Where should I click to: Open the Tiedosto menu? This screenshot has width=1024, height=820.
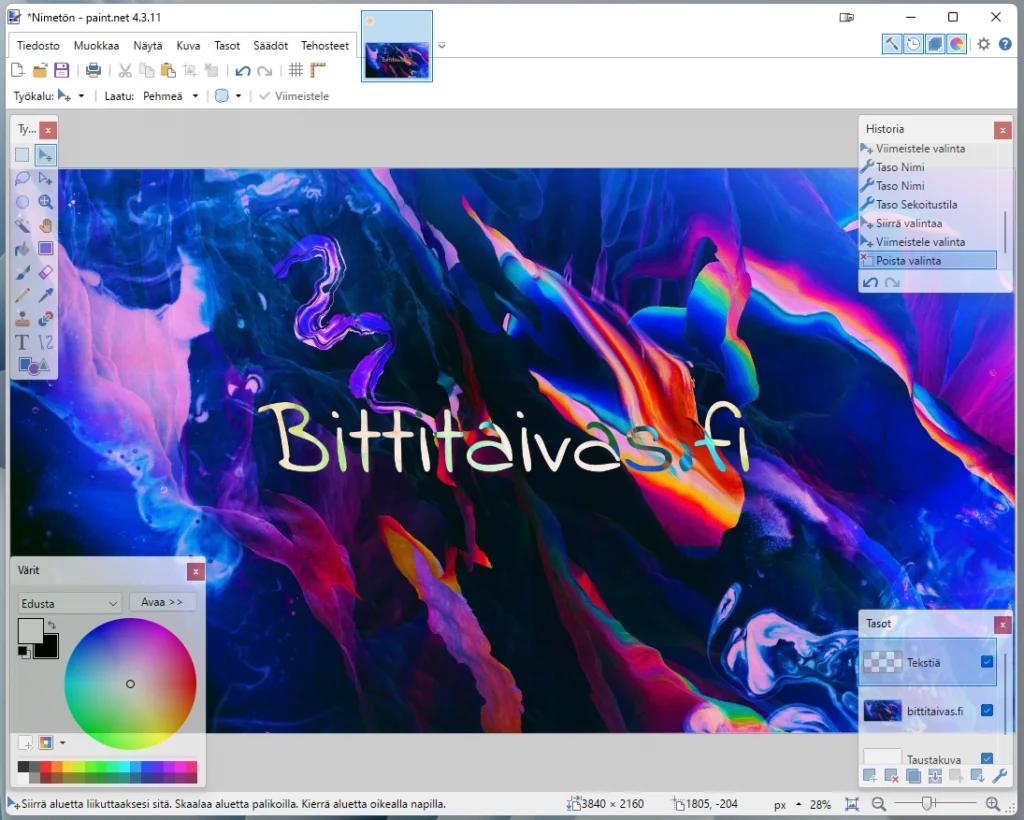coord(38,46)
